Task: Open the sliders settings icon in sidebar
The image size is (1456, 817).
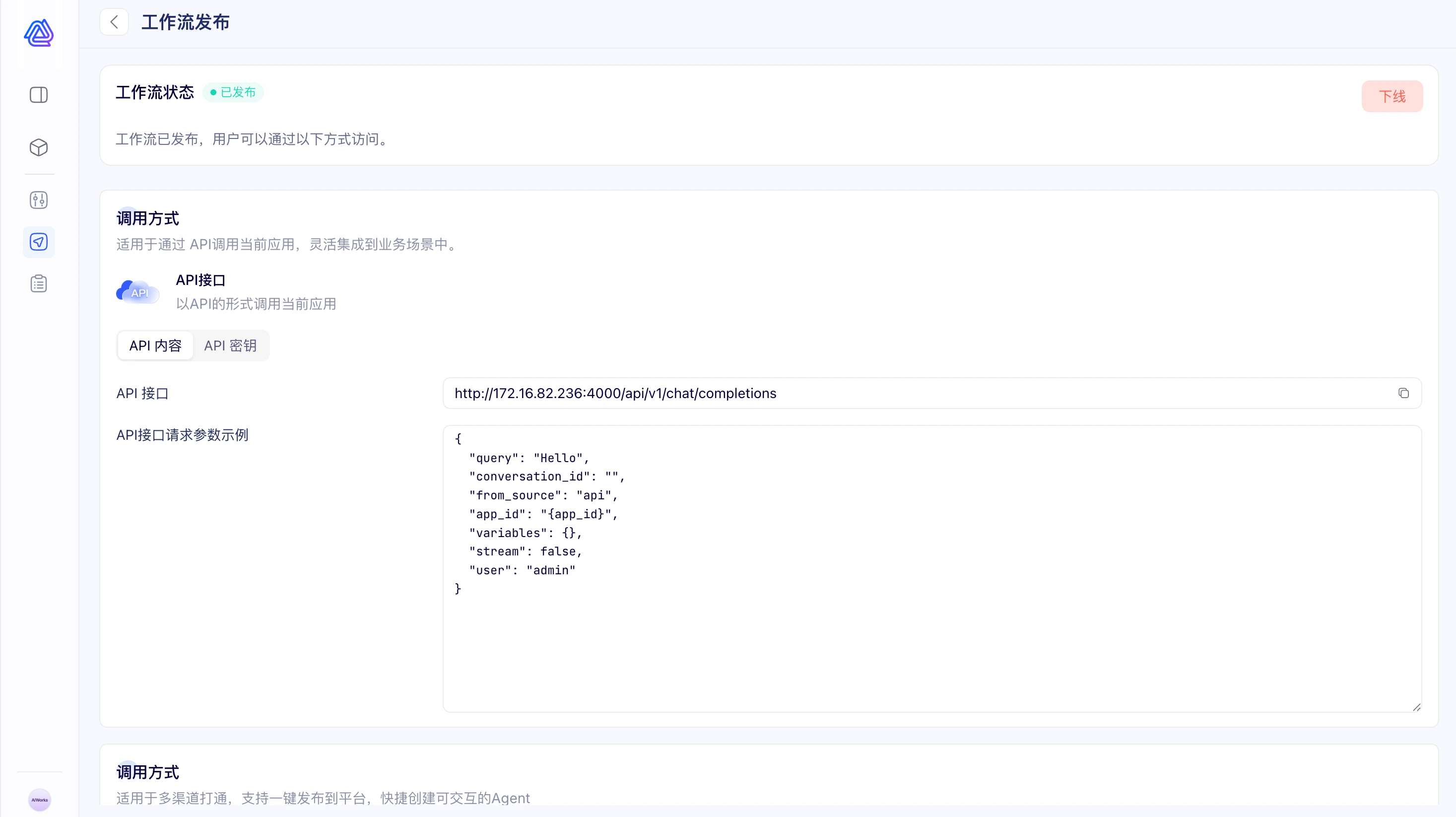Action: coord(39,200)
